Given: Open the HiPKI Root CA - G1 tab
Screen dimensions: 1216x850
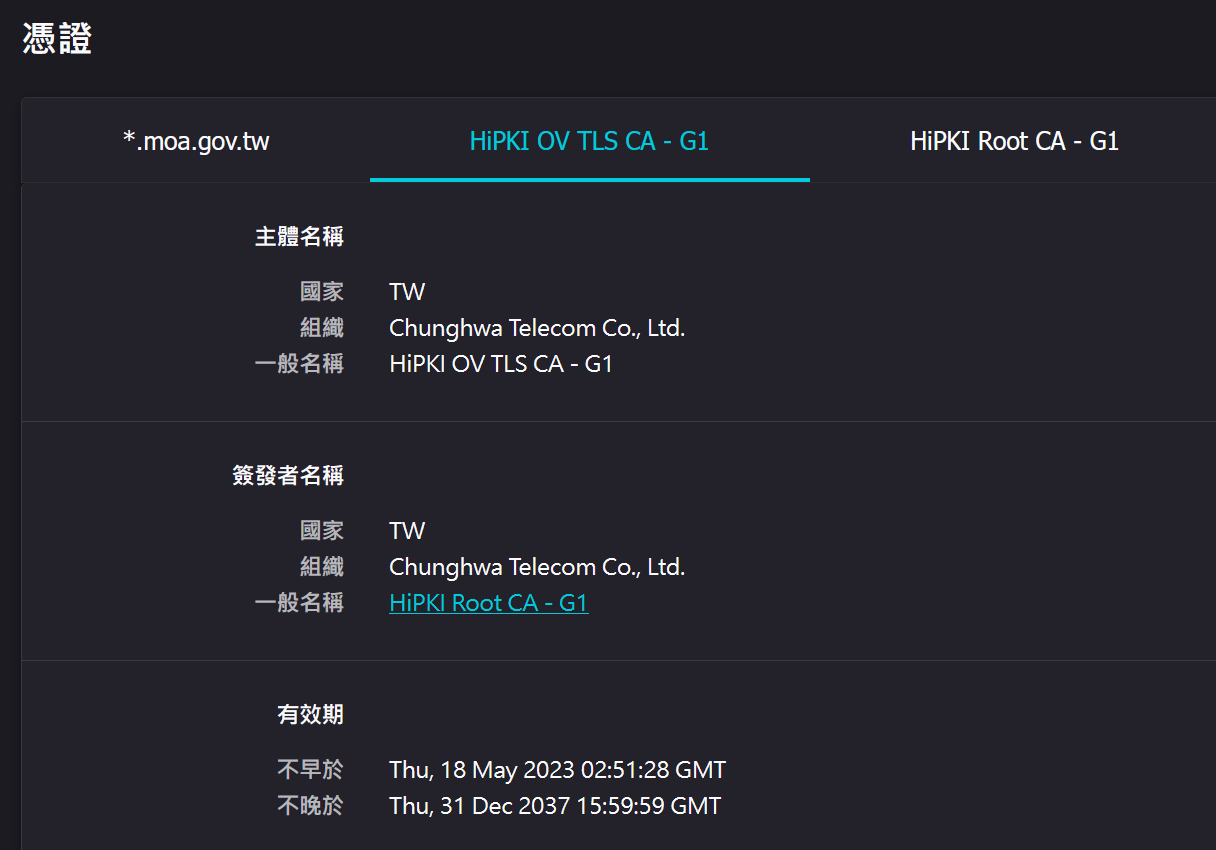Looking at the screenshot, I should point(1014,141).
